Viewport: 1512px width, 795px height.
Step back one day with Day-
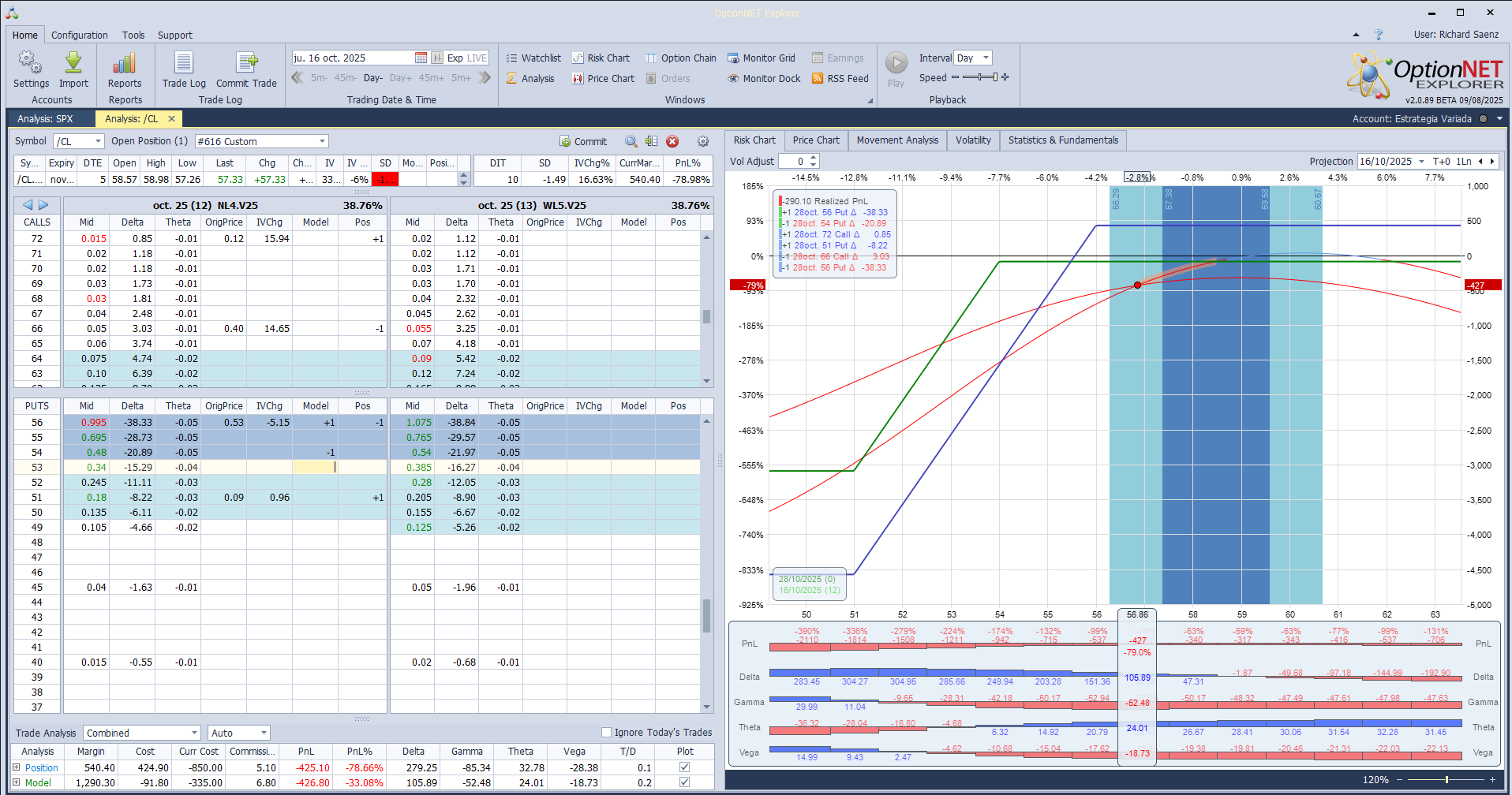point(373,78)
